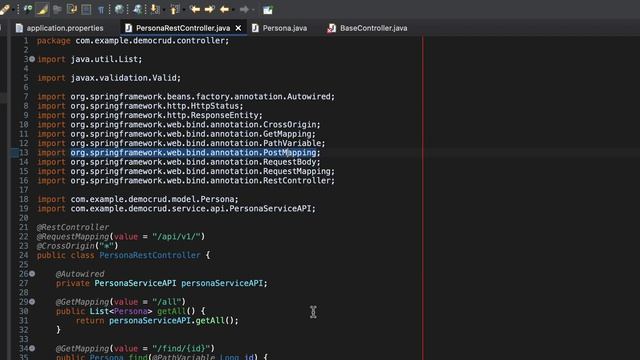Click the Persona.java tab file icon

tap(255, 28)
